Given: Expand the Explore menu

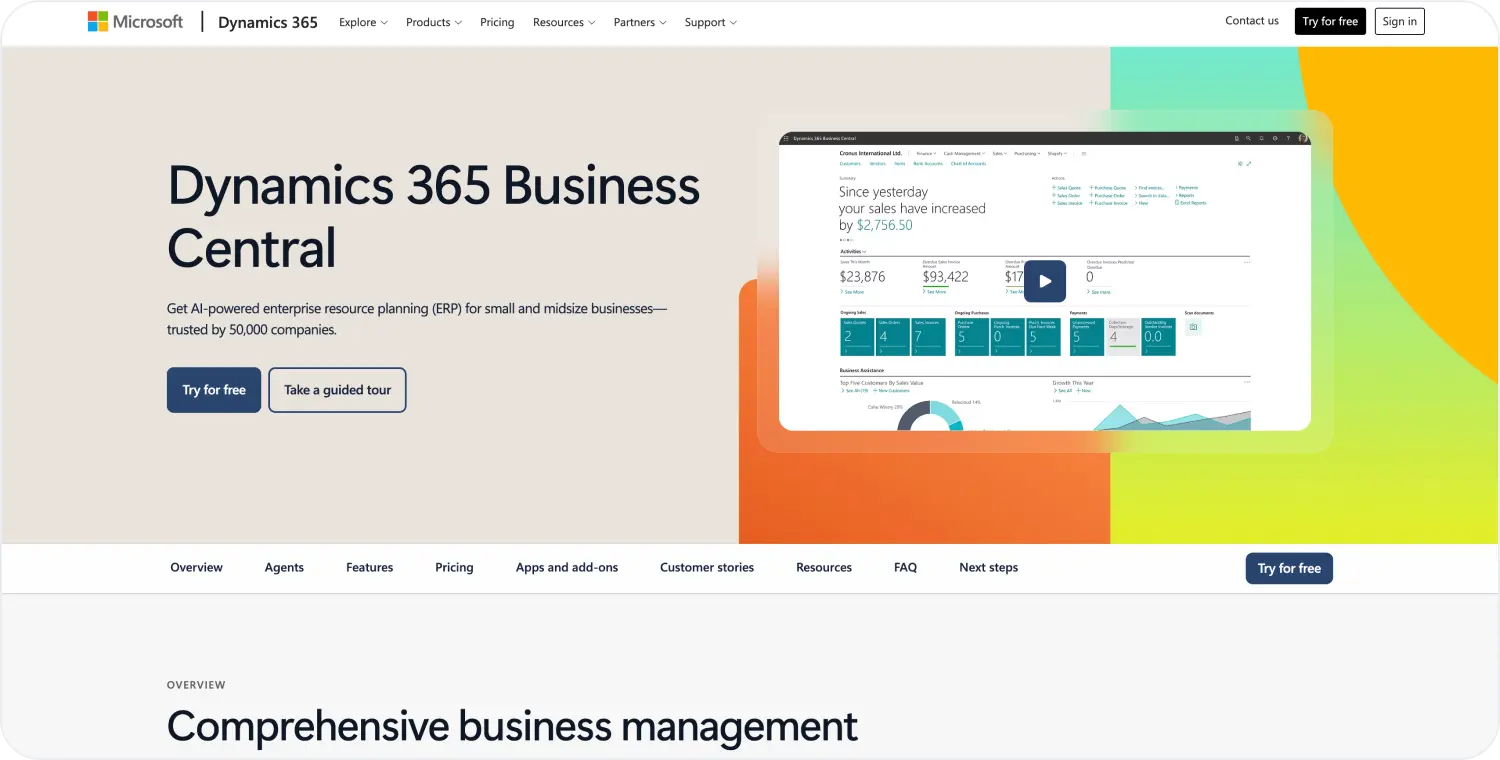Looking at the screenshot, I should pyautogui.click(x=363, y=22).
